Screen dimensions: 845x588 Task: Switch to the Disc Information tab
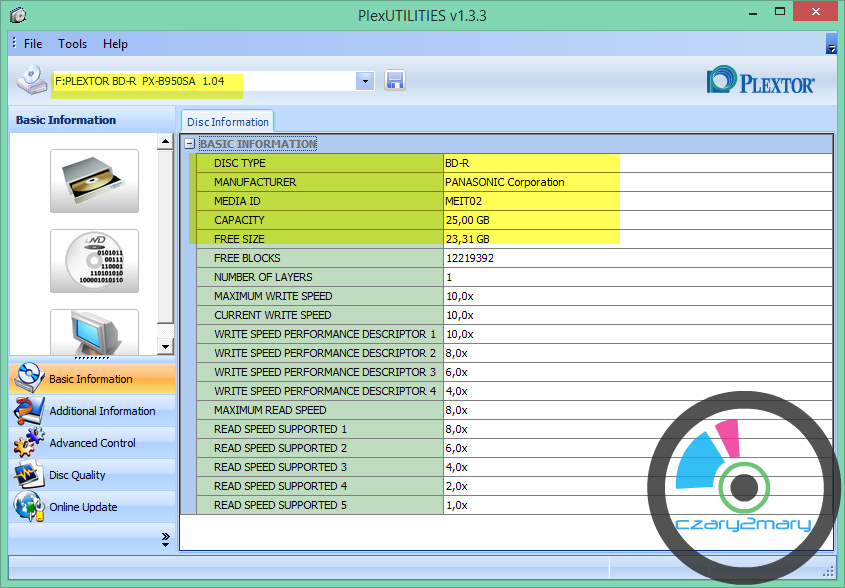pos(228,122)
